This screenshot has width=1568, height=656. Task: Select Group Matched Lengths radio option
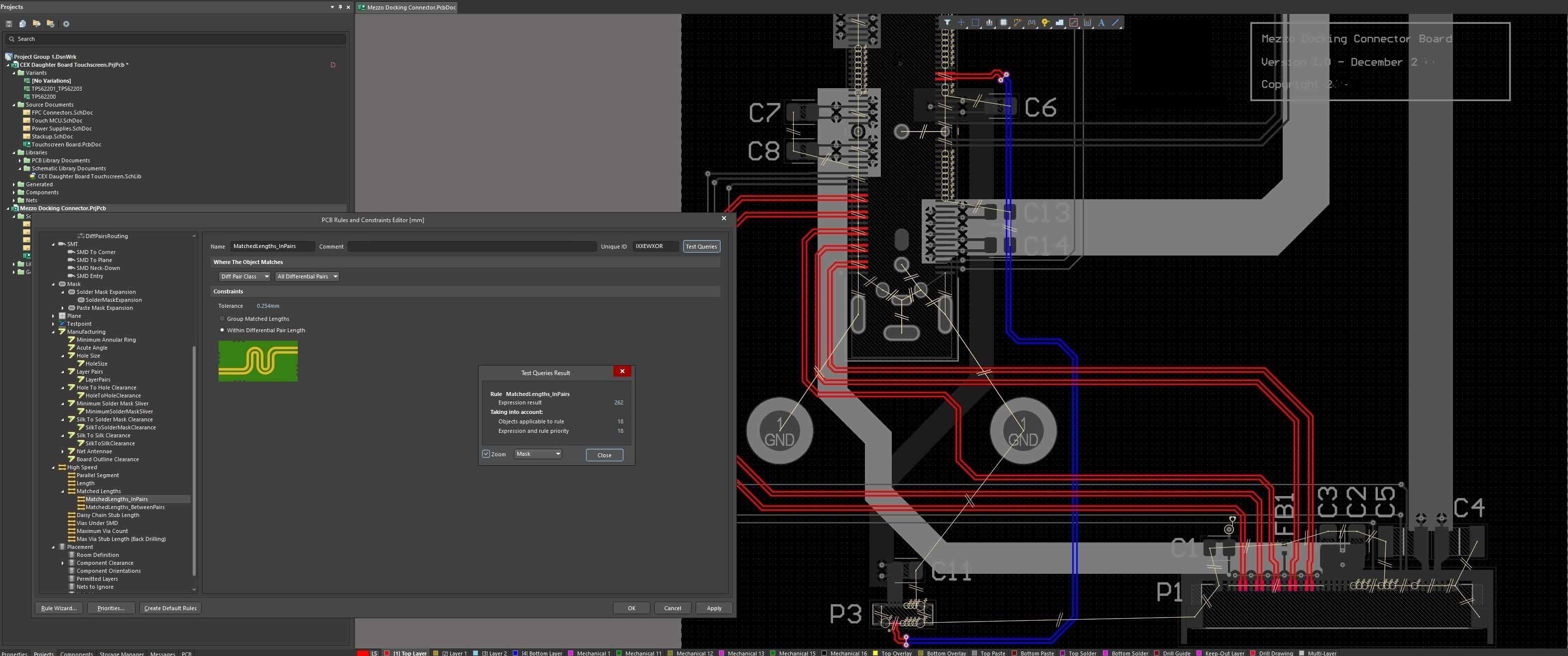(x=222, y=319)
